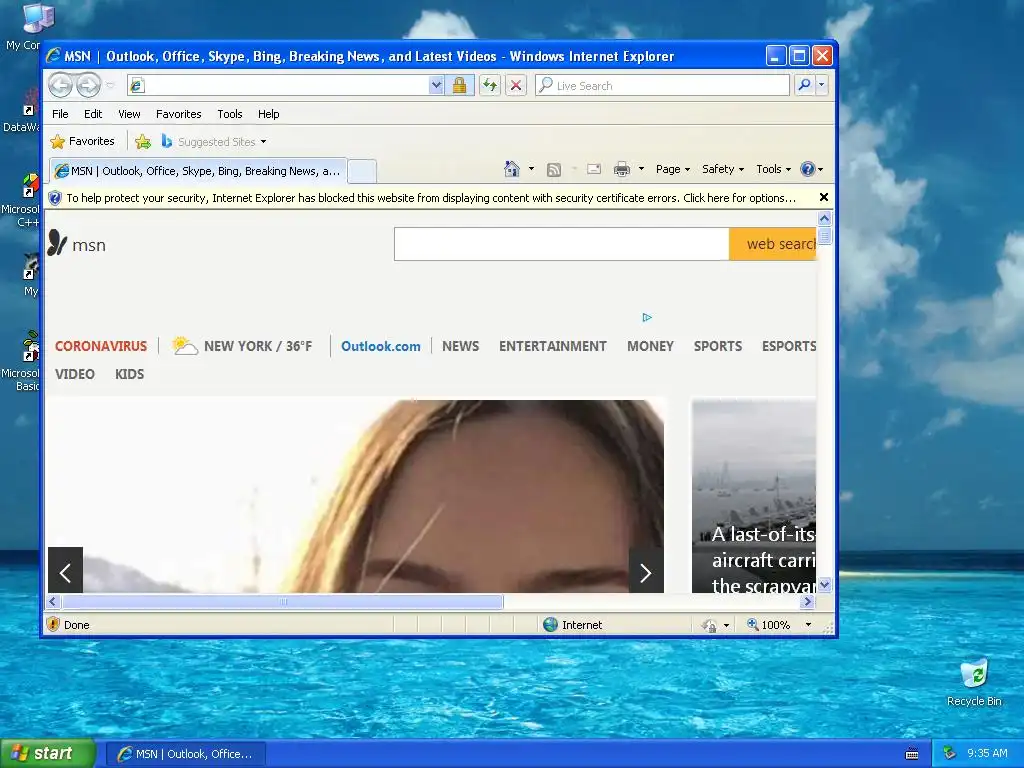Open the View menu
1024x768 pixels.
(129, 114)
